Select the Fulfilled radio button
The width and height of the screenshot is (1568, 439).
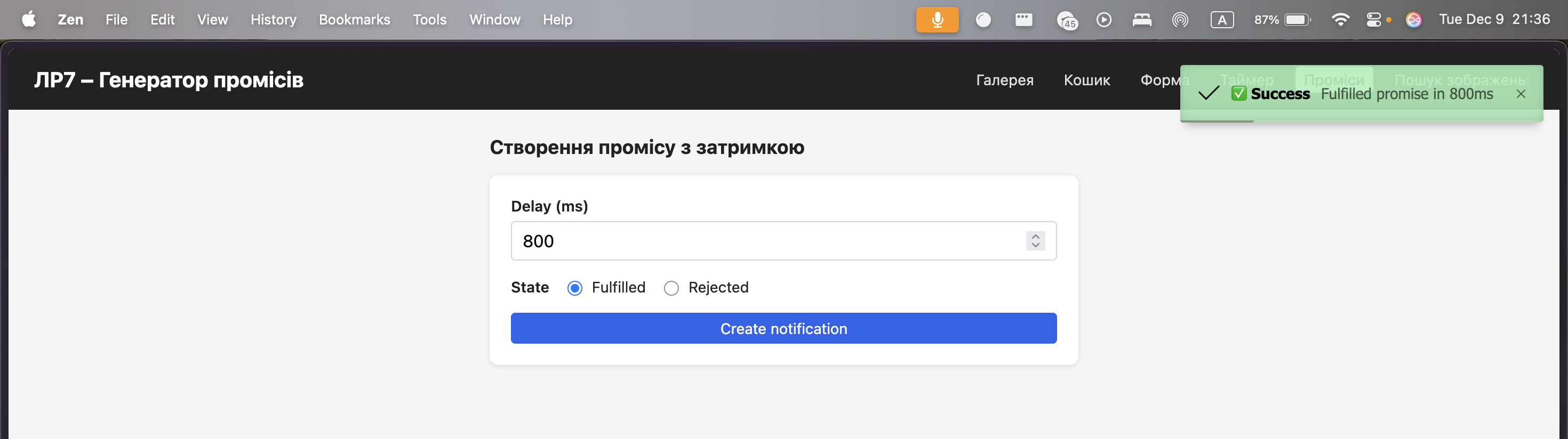574,288
